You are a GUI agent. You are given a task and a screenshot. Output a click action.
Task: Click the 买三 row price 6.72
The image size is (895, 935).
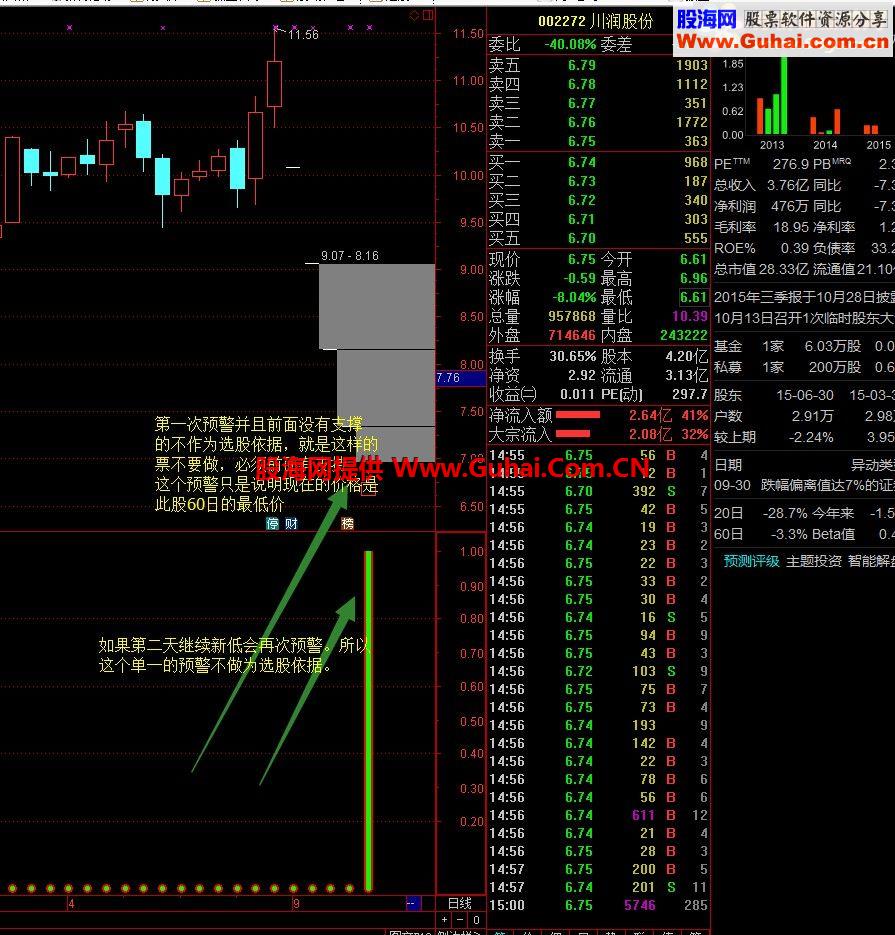point(581,200)
